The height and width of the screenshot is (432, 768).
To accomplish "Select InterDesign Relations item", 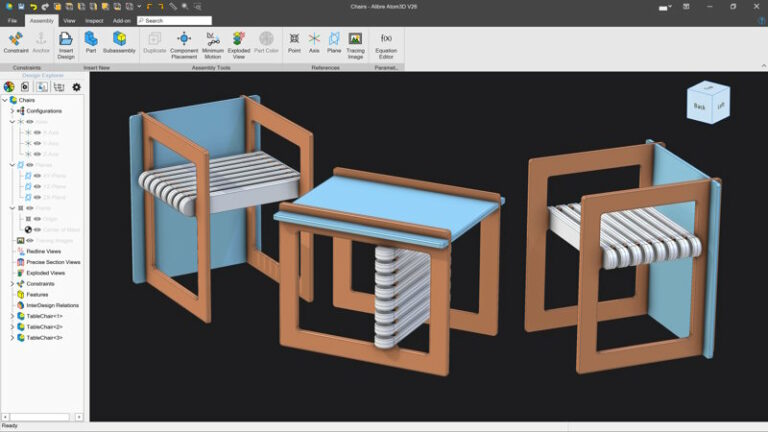I will [x=52, y=305].
